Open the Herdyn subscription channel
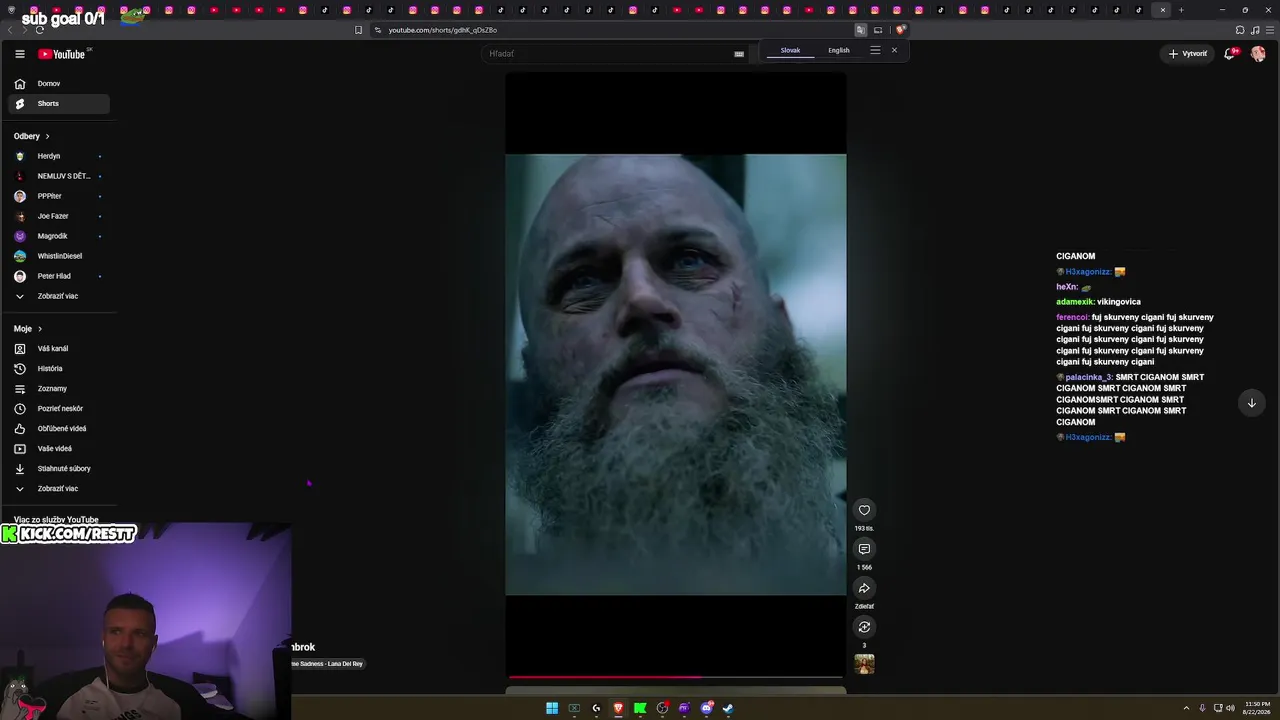The height and width of the screenshot is (720, 1280). [x=60, y=156]
